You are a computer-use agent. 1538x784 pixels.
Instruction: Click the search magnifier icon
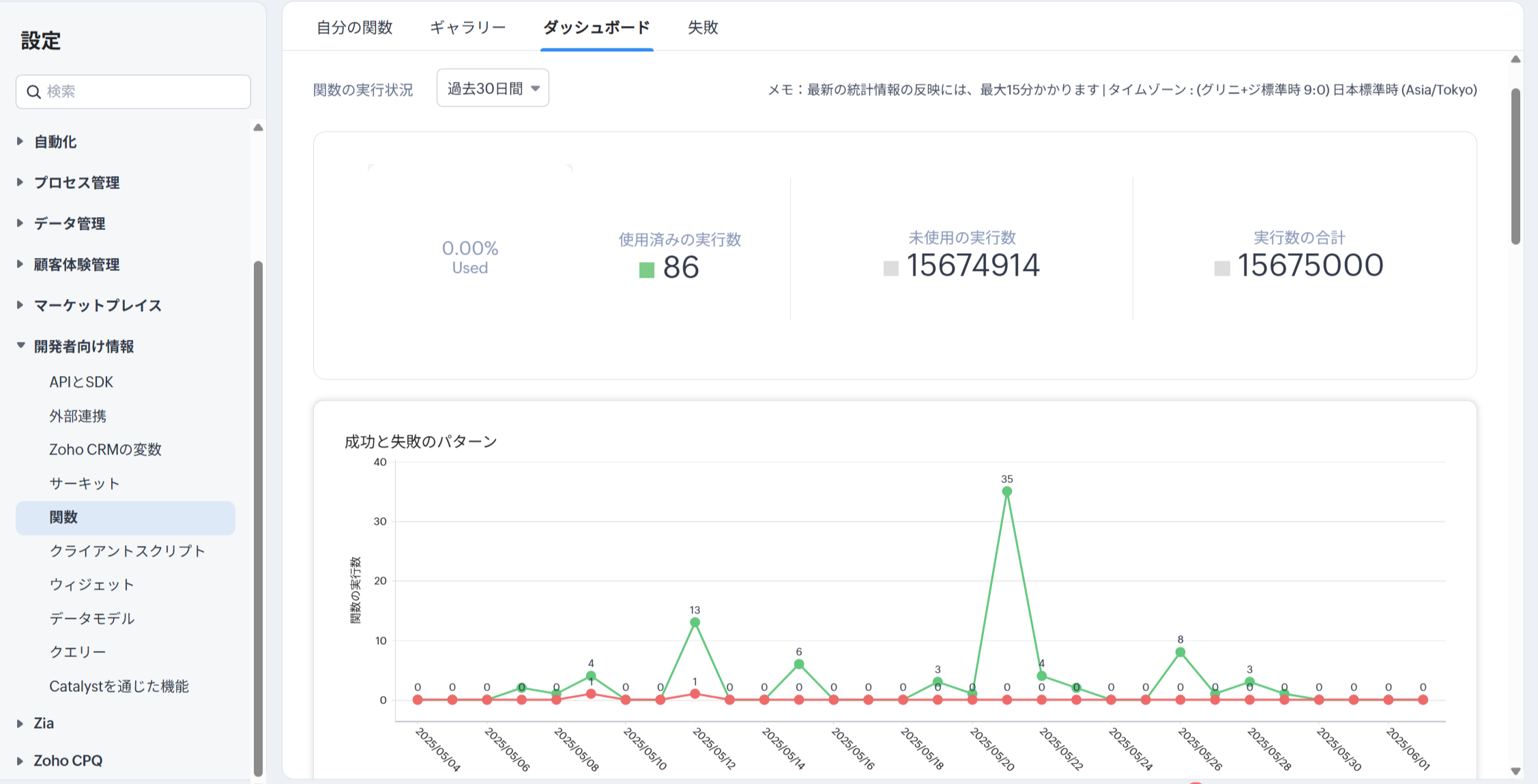[33, 91]
